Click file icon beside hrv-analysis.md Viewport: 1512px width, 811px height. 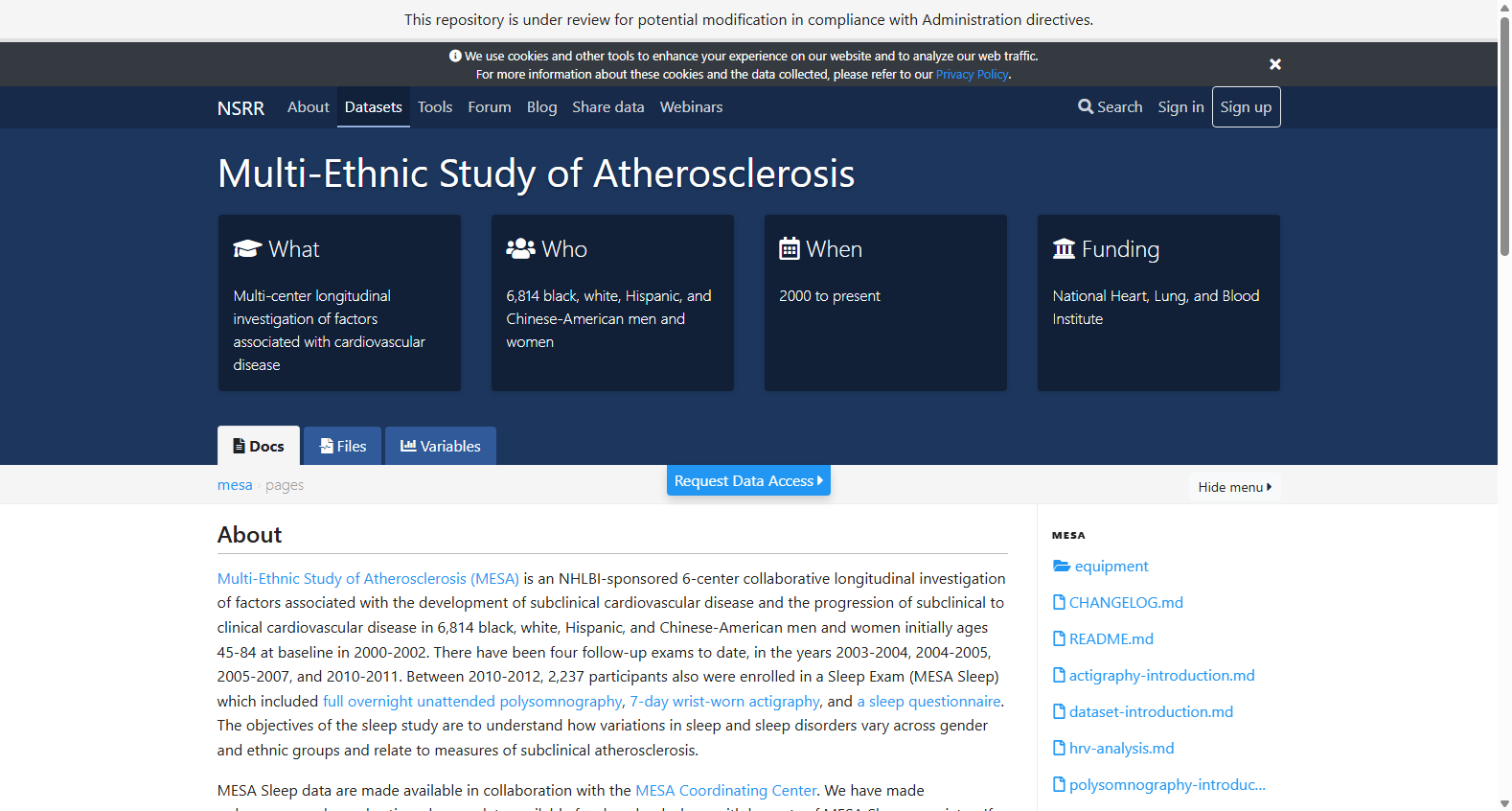click(1059, 748)
